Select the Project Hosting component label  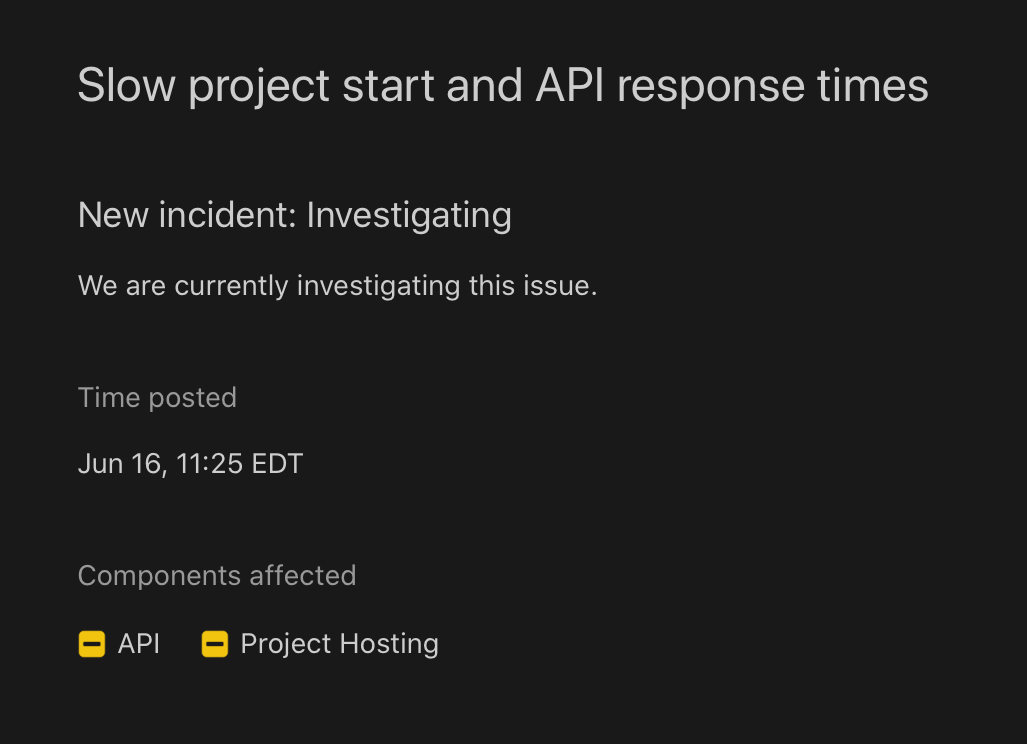tap(339, 644)
